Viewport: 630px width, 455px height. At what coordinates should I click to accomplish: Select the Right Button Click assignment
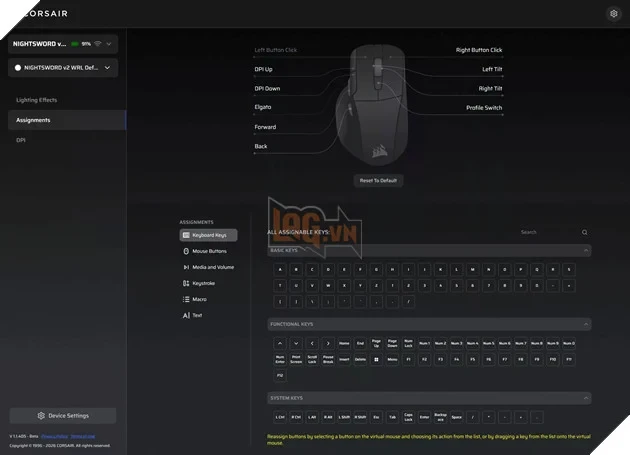[479, 50]
